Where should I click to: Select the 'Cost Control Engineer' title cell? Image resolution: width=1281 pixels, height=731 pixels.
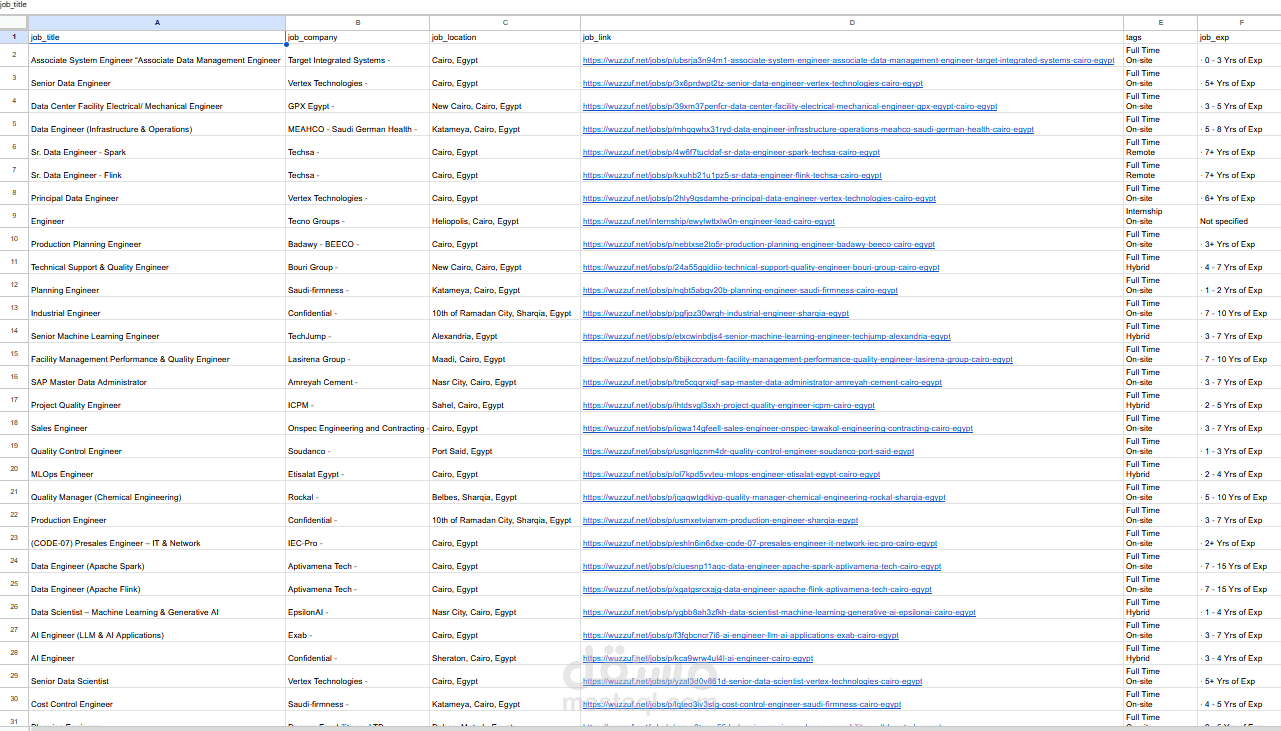tap(157, 700)
